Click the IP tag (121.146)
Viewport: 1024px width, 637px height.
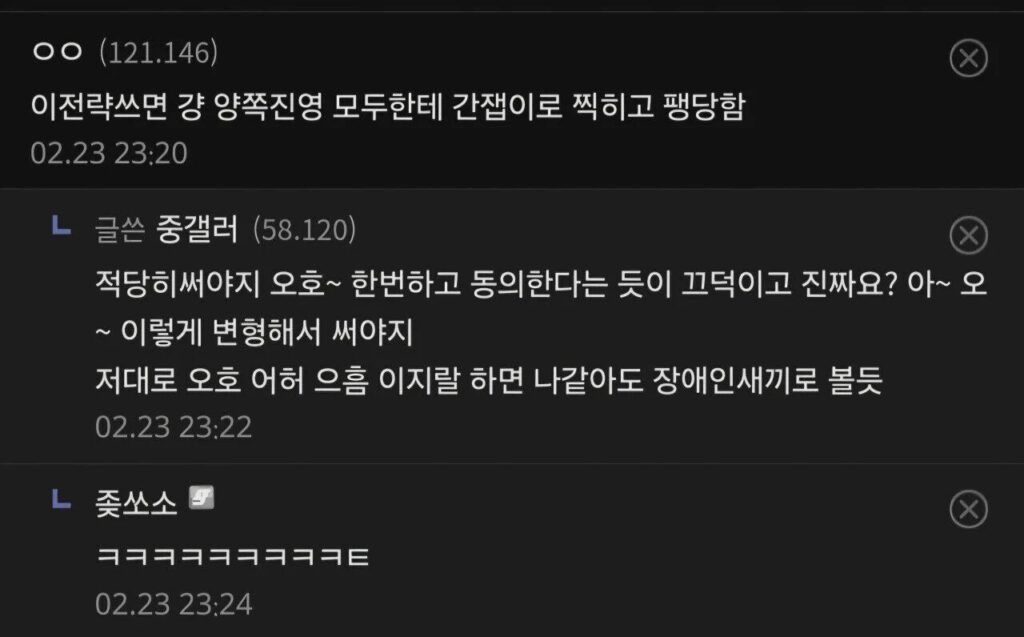tap(159, 52)
